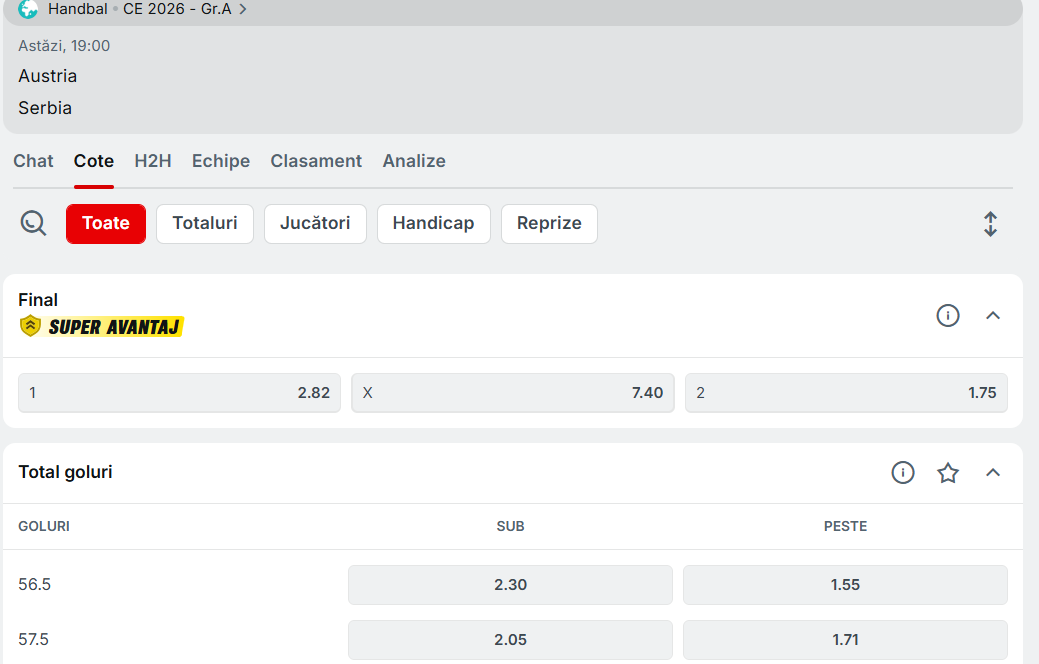Click the Super Avantaj badge

pyautogui.click(x=102, y=326)
